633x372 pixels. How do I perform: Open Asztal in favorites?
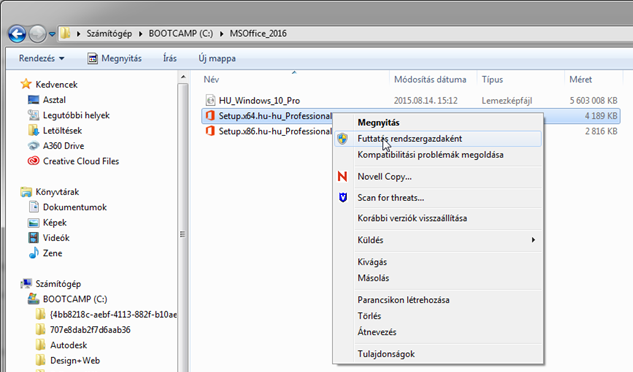[54, 100]
